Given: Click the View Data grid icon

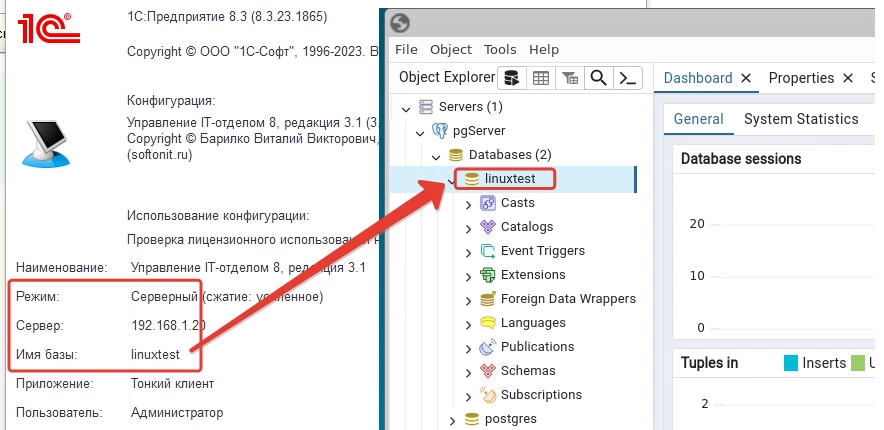Looking at the screenshot, I should 540,78.
